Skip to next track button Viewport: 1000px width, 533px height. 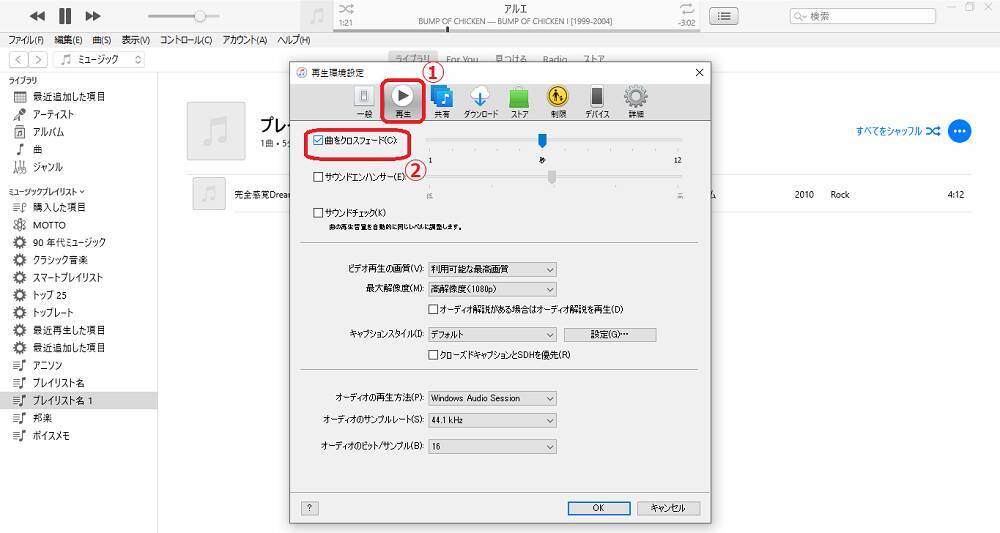[x=93, y=16]
